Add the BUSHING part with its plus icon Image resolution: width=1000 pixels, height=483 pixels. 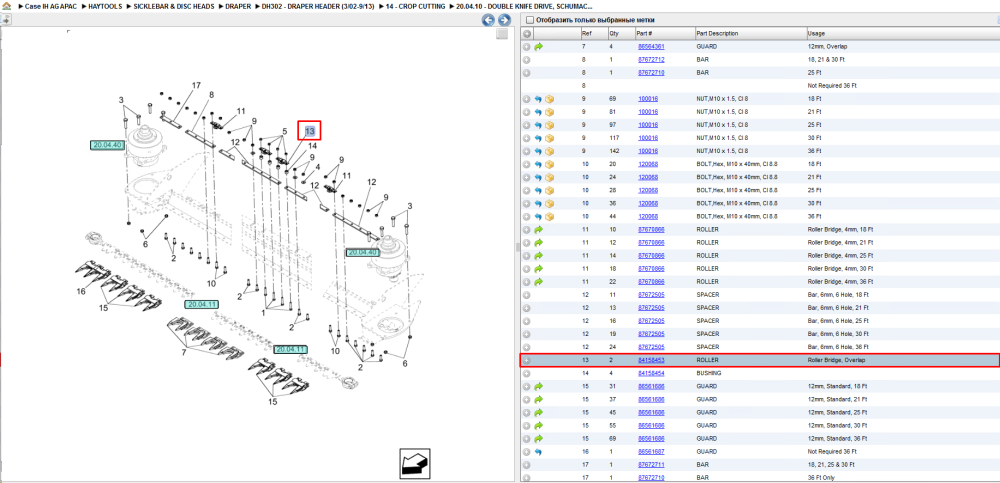click(x=527, y=373)
